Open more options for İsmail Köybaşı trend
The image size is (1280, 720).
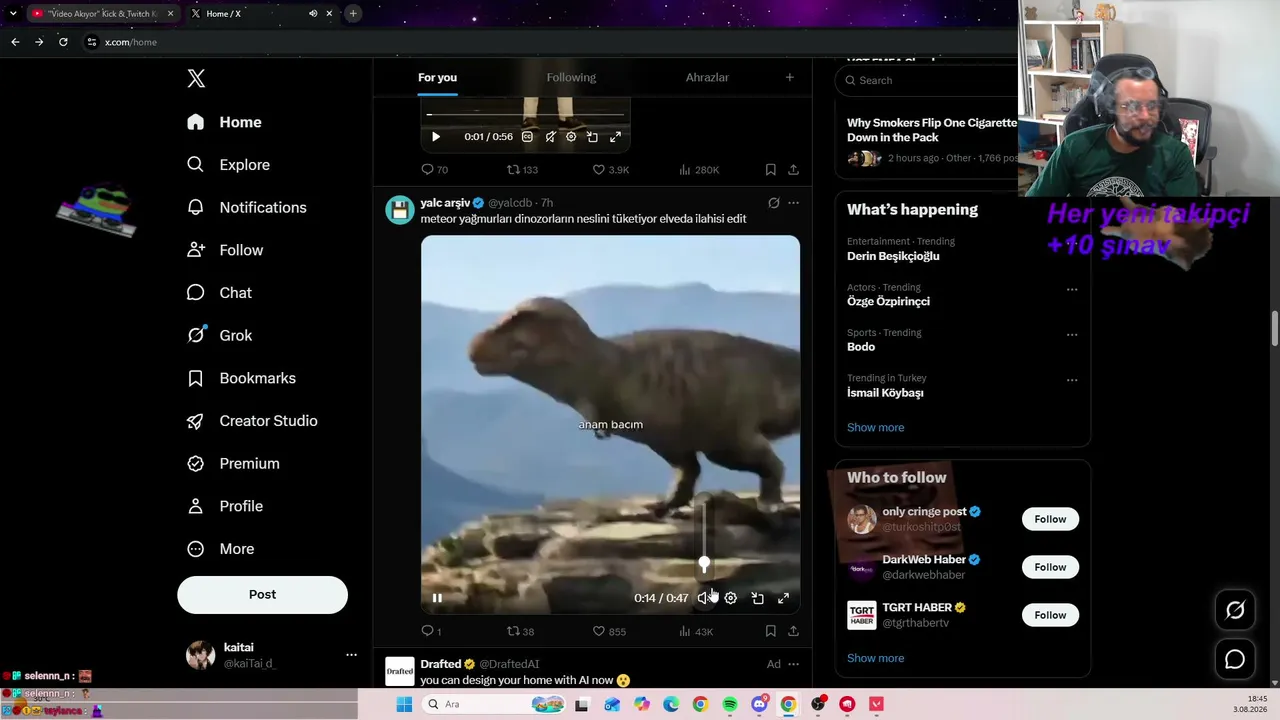tap(1072, 380)
